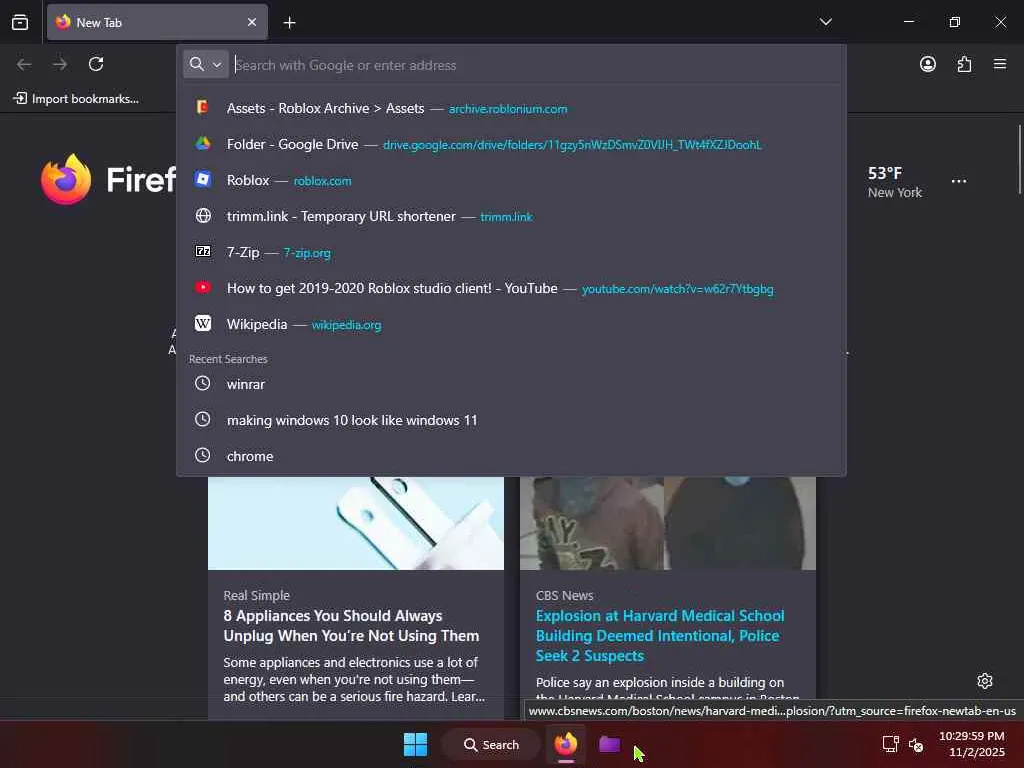
Task: Click the YouTube favicon icon
Action: point(203,287)
